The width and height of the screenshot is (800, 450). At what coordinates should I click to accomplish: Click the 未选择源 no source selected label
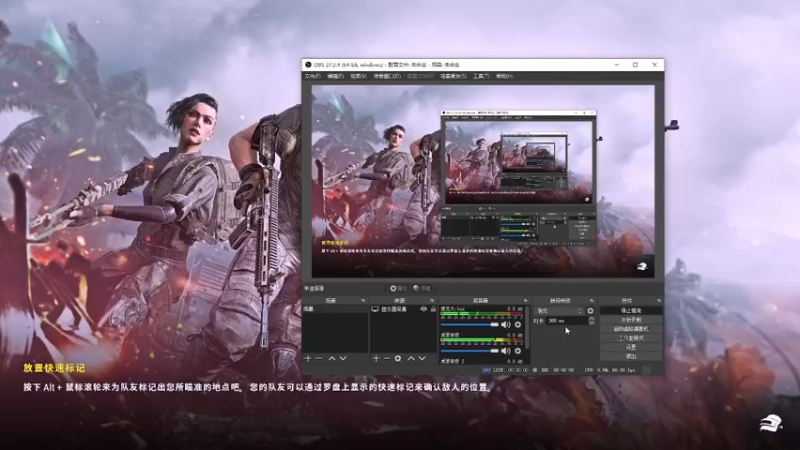pyautogui.click(x=314, y=288)
